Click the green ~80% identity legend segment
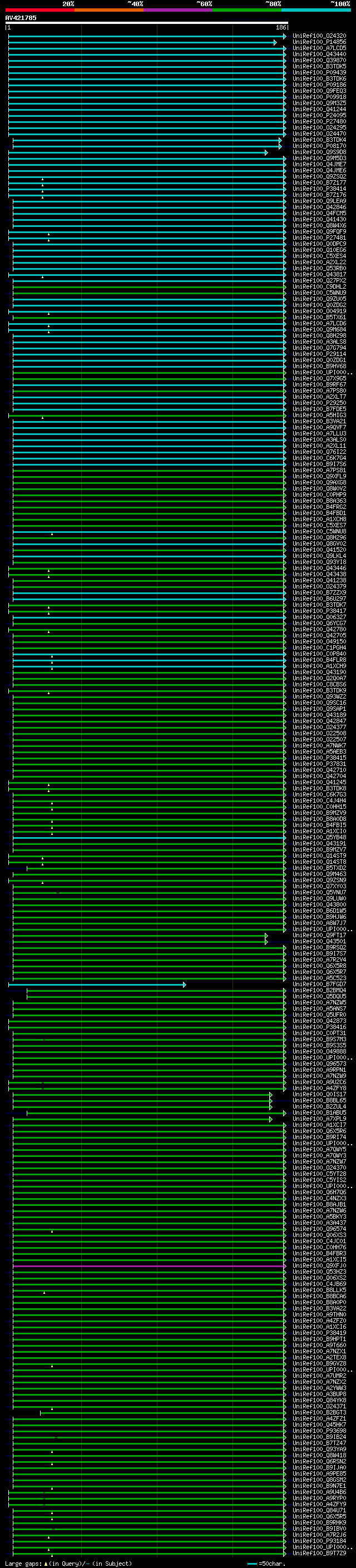Viewport: 356px width, 1568px height. click(247, 10)
